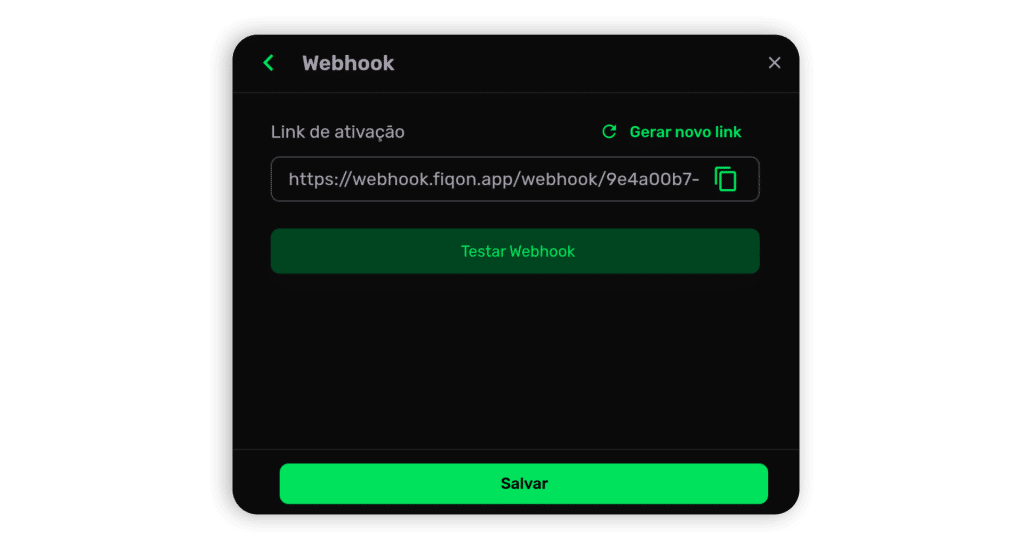Run a webhook test

(515, 251)
